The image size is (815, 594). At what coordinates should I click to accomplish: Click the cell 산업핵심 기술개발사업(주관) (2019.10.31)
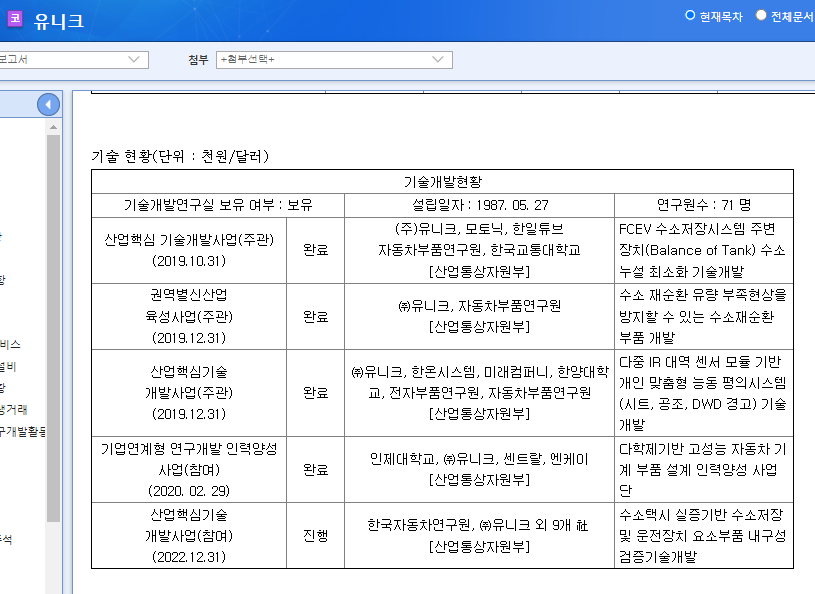(x=189, y=250)
